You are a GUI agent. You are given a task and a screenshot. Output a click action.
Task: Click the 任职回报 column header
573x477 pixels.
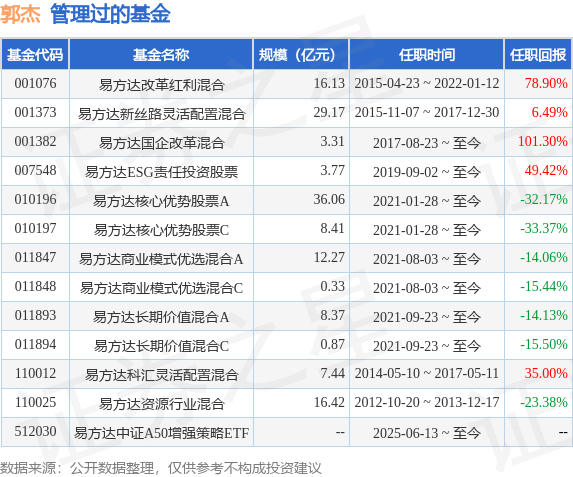[538, 55]
